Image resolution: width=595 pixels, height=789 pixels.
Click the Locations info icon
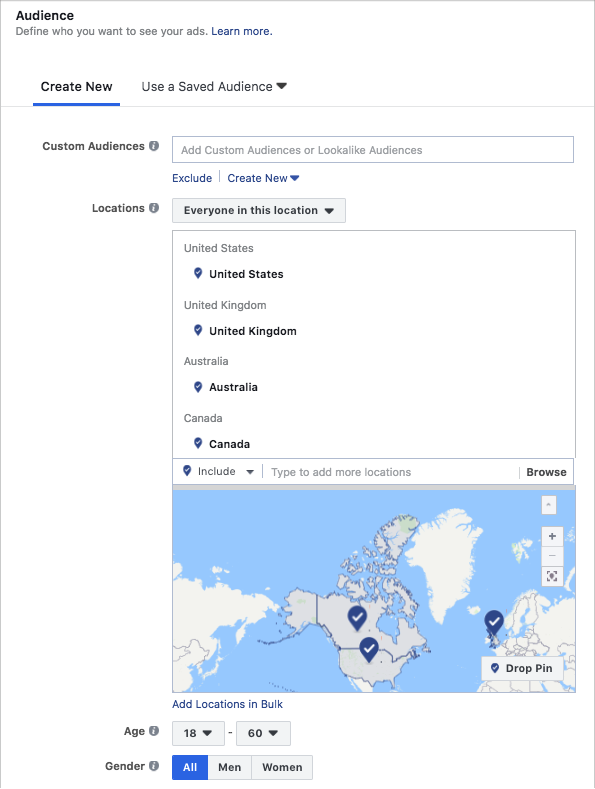point(154,208)
